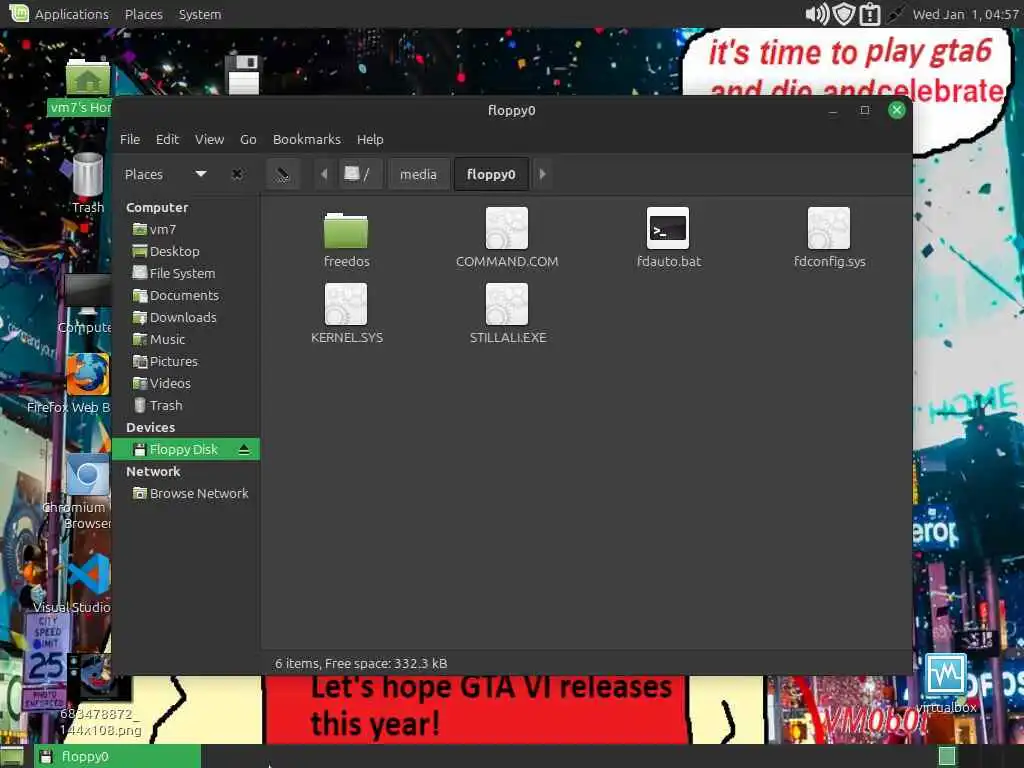Open the Help menu
Viewport: 1024px width, 768px height.
point(370,139)
